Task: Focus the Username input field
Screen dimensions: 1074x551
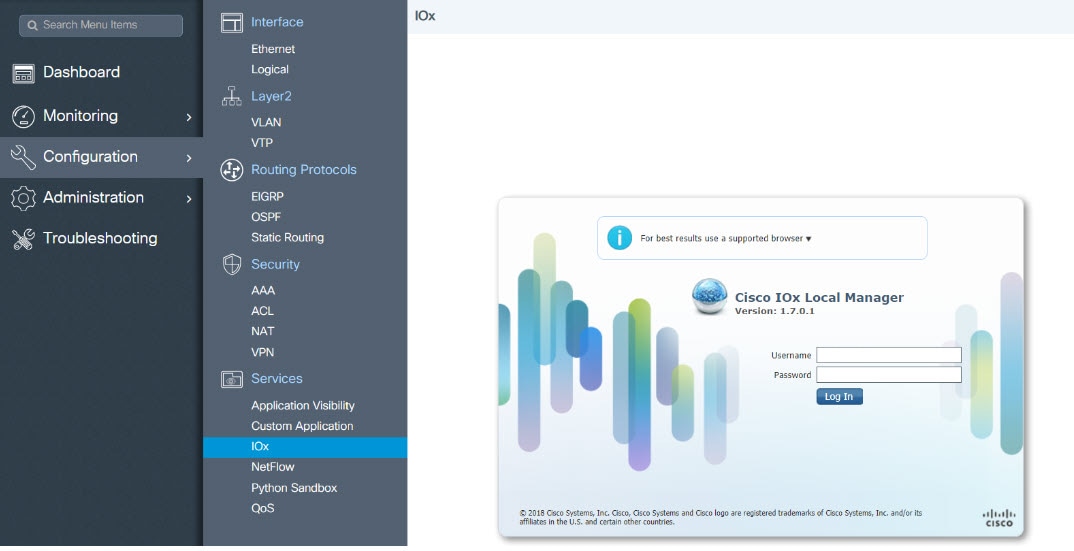Action: coord(889,355)
